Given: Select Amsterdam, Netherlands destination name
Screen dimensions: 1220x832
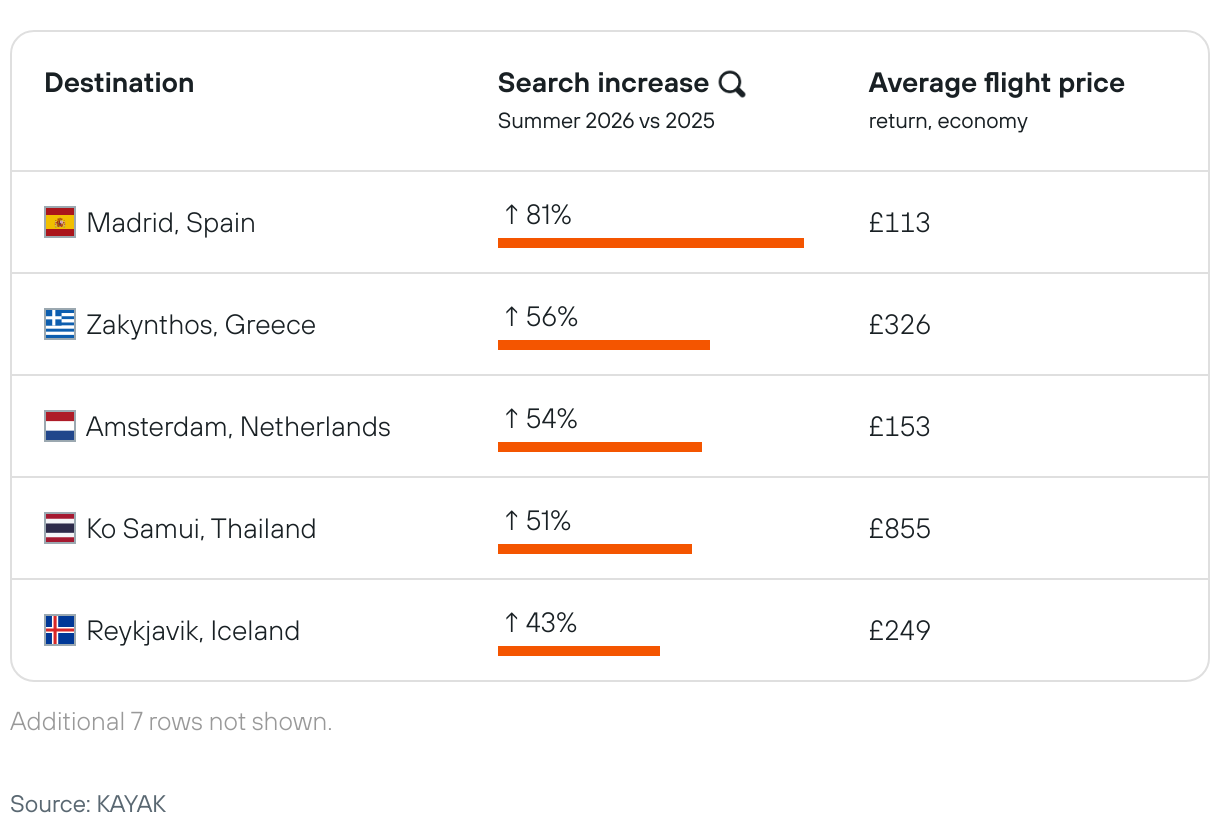Looking at the screenshot, I should pyautogui.click(x=238, y=426).
